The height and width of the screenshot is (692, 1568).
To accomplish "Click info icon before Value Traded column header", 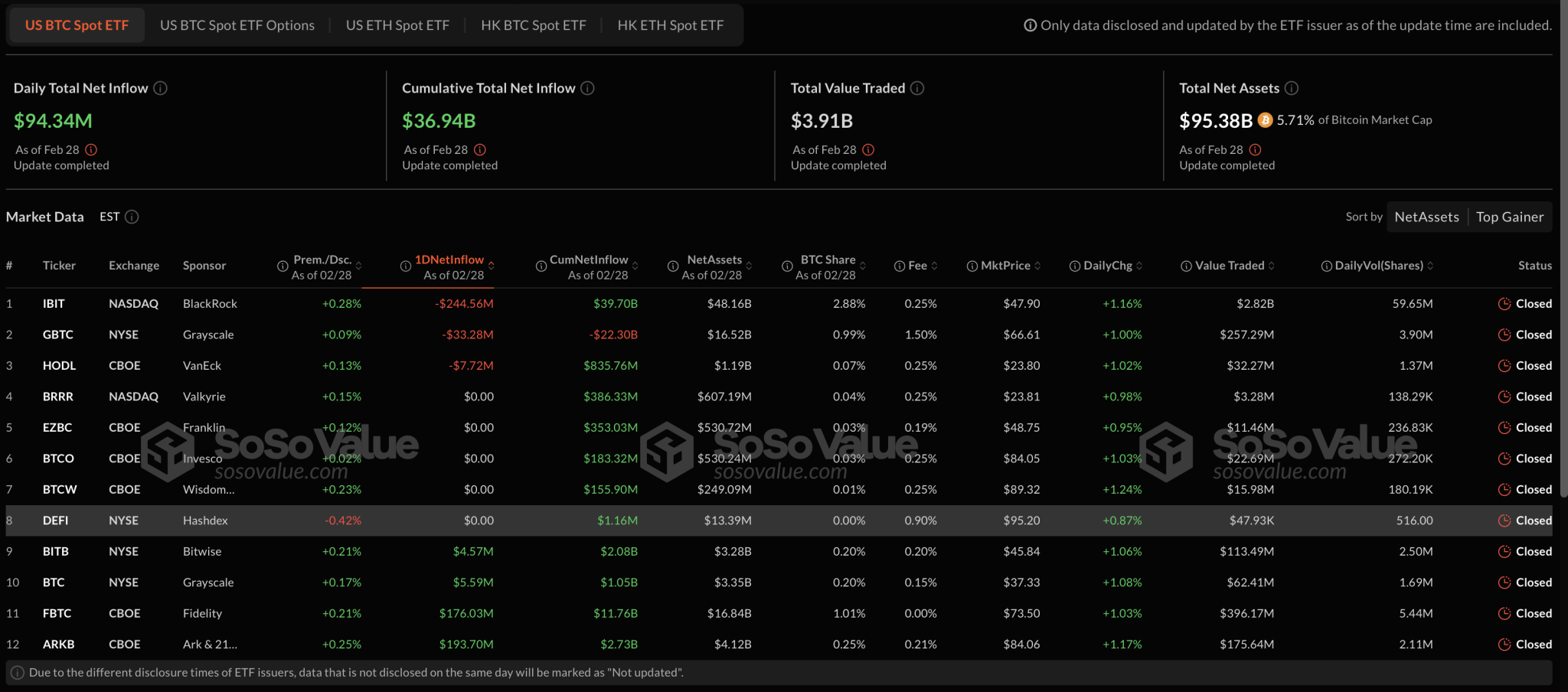I will pos(1186,266).
